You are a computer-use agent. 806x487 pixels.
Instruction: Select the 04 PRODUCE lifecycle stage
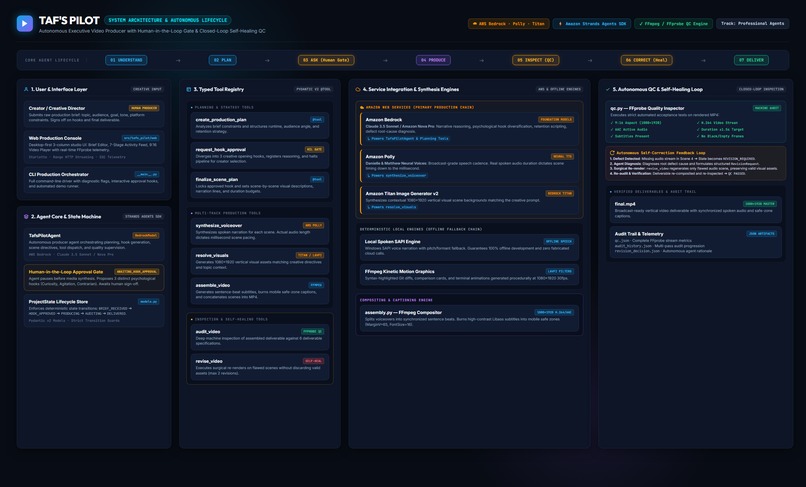(x=433, y=60)
